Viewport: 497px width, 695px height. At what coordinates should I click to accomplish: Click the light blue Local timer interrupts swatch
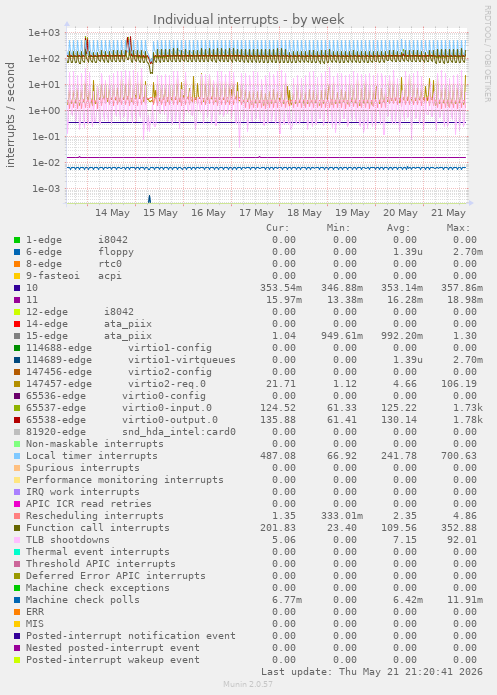click(17, 456)
